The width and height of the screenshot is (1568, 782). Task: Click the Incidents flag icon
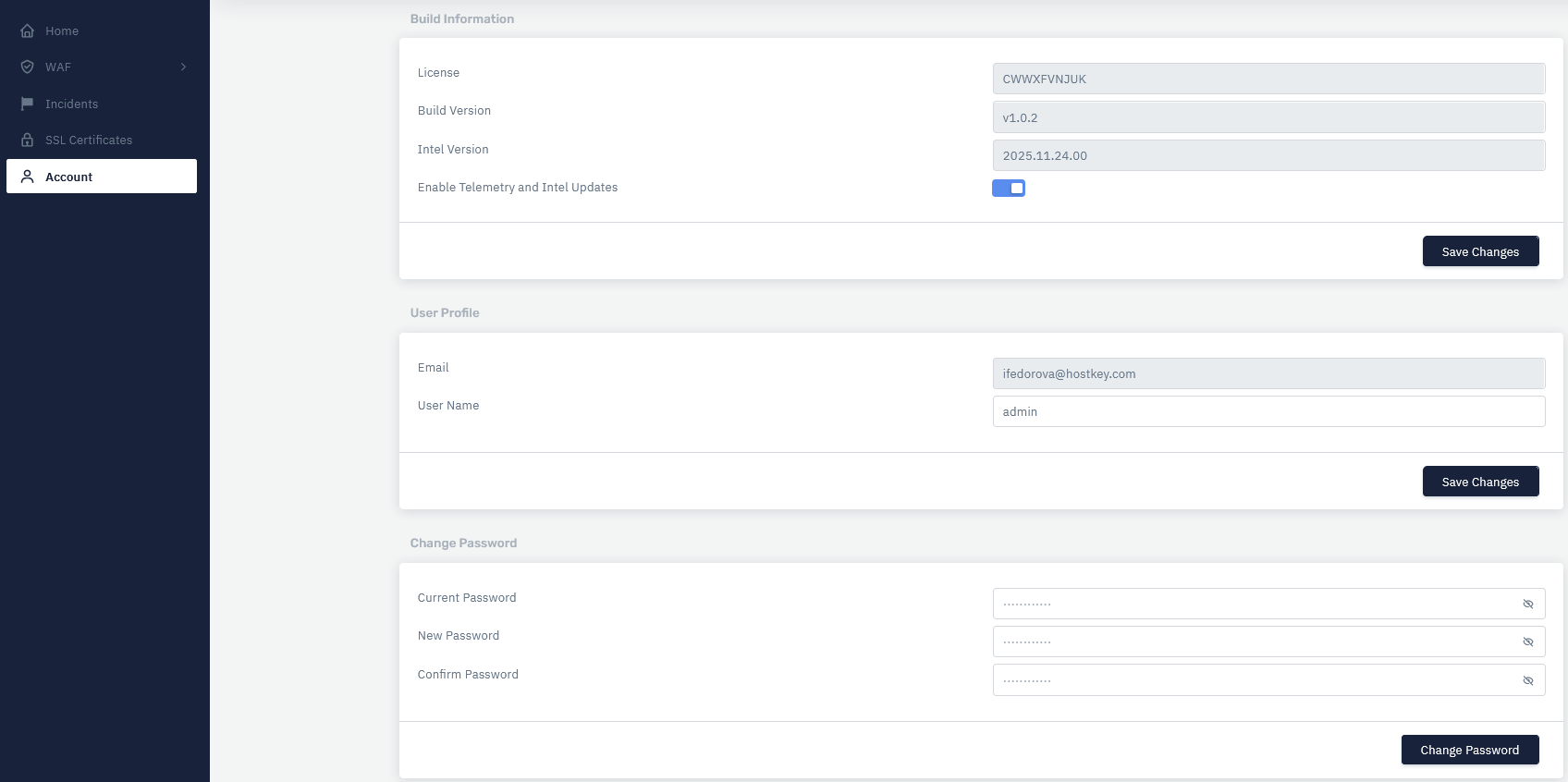(28, 104)
